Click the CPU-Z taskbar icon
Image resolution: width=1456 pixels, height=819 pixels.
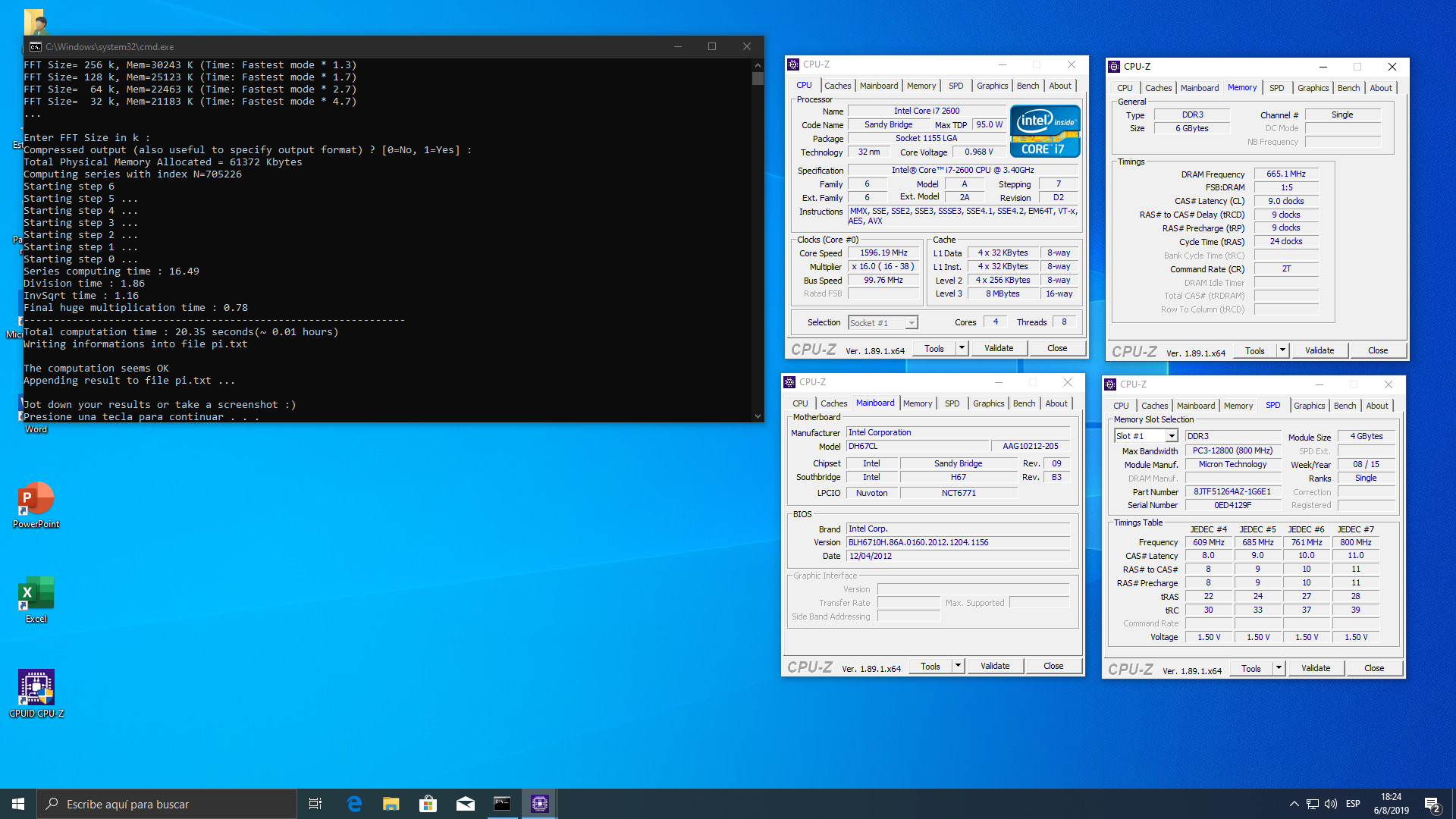(540, 804)
